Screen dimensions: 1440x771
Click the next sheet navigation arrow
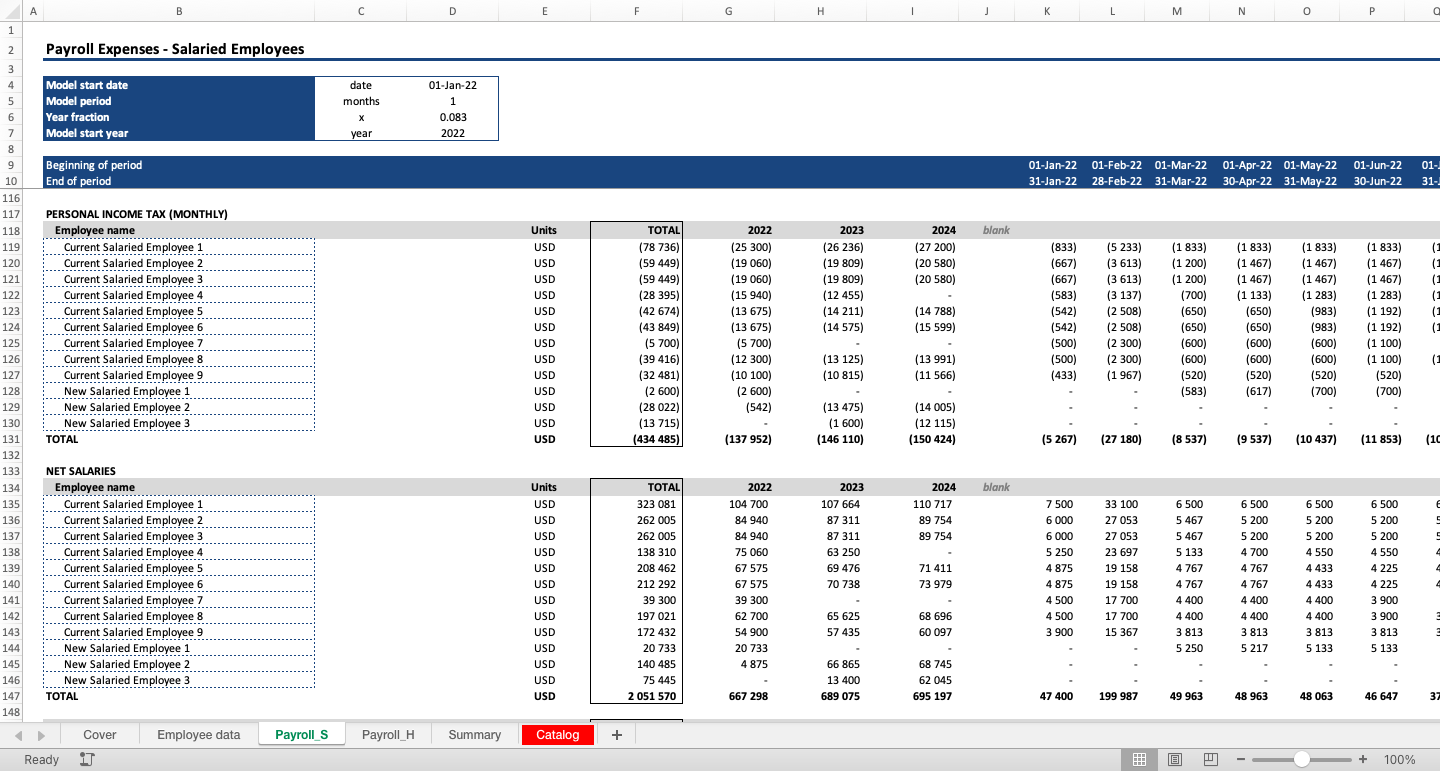point(41,735)
